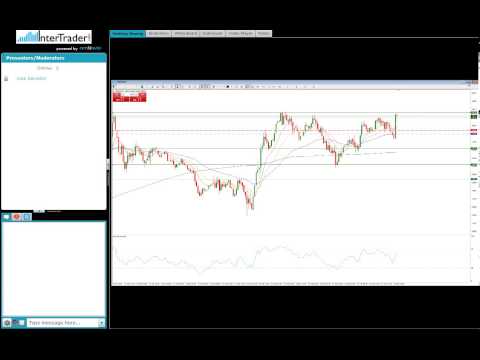Click the Presenters/Moderators panel header
The image size is (480, 360).
[x=54, y=58]
